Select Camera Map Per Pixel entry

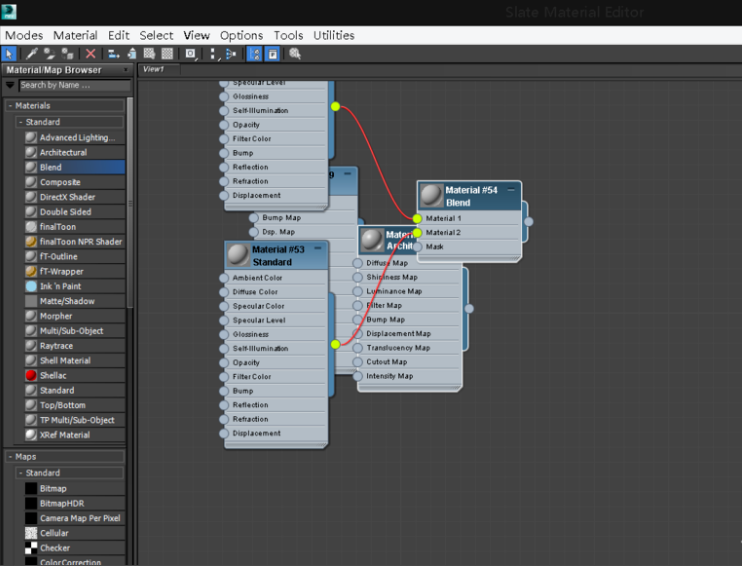tap(75, 518)
